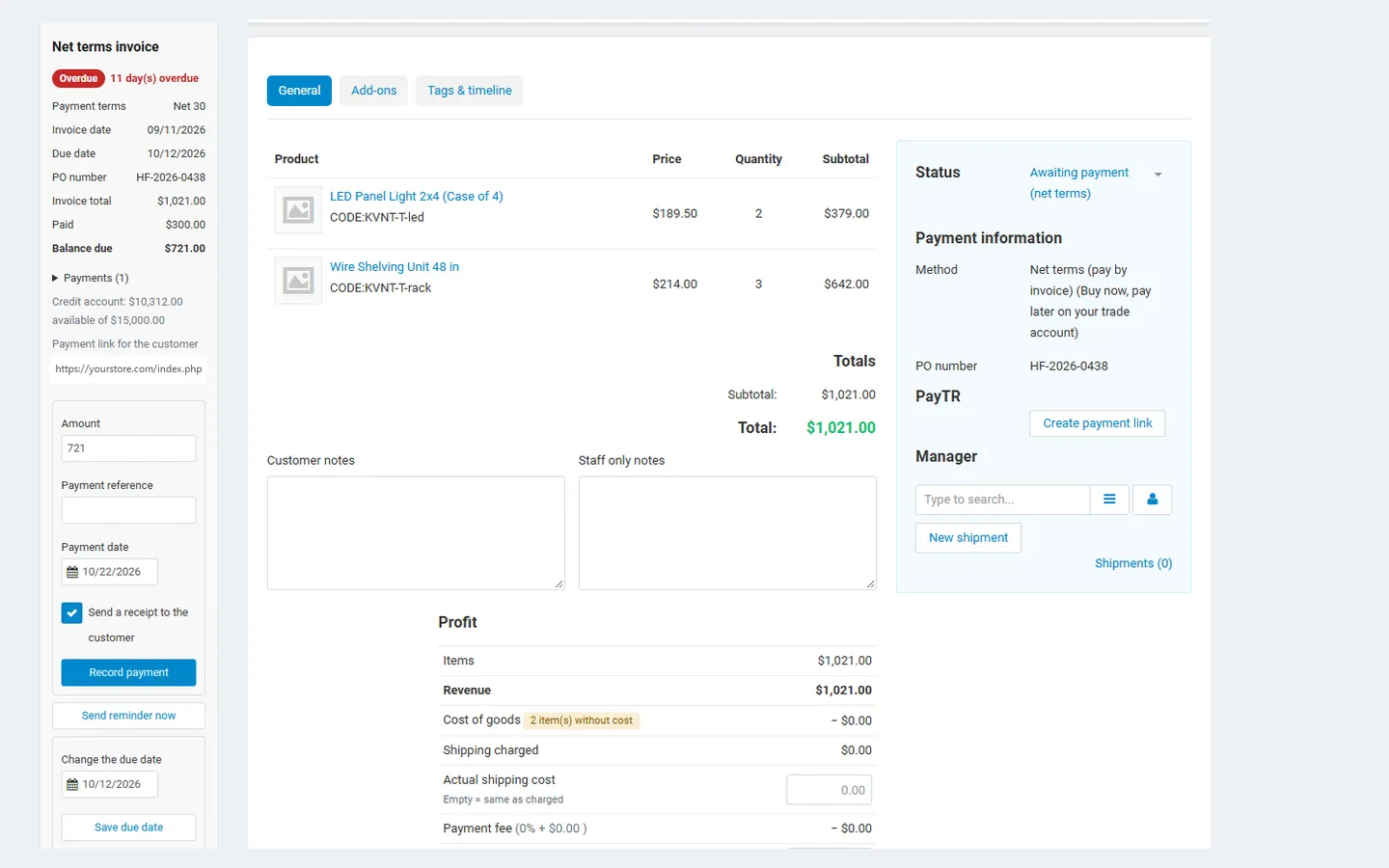Screen dimensions: 1389x868
Task: Click the New shipment button
Action: [x=968, y=537]
